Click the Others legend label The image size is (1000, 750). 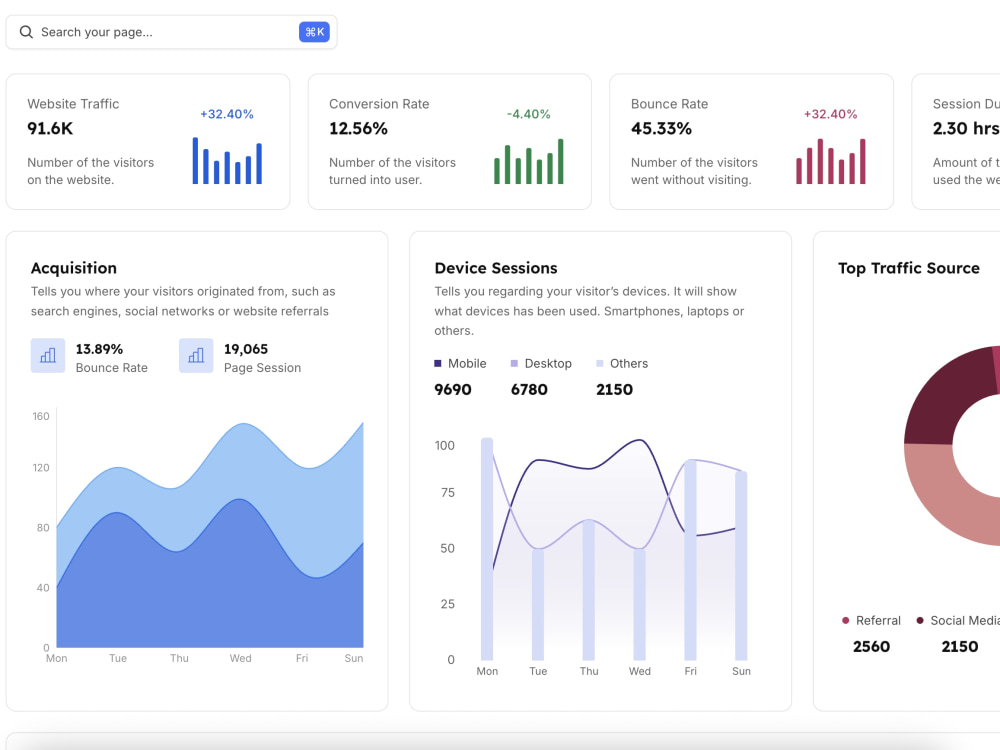tap(629, 364)
